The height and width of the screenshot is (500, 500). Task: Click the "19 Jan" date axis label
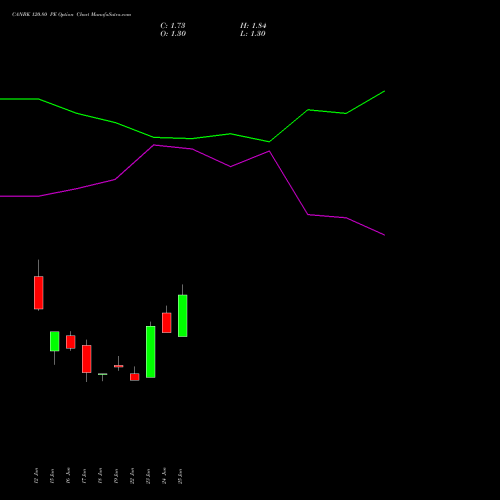click(116, 476)
